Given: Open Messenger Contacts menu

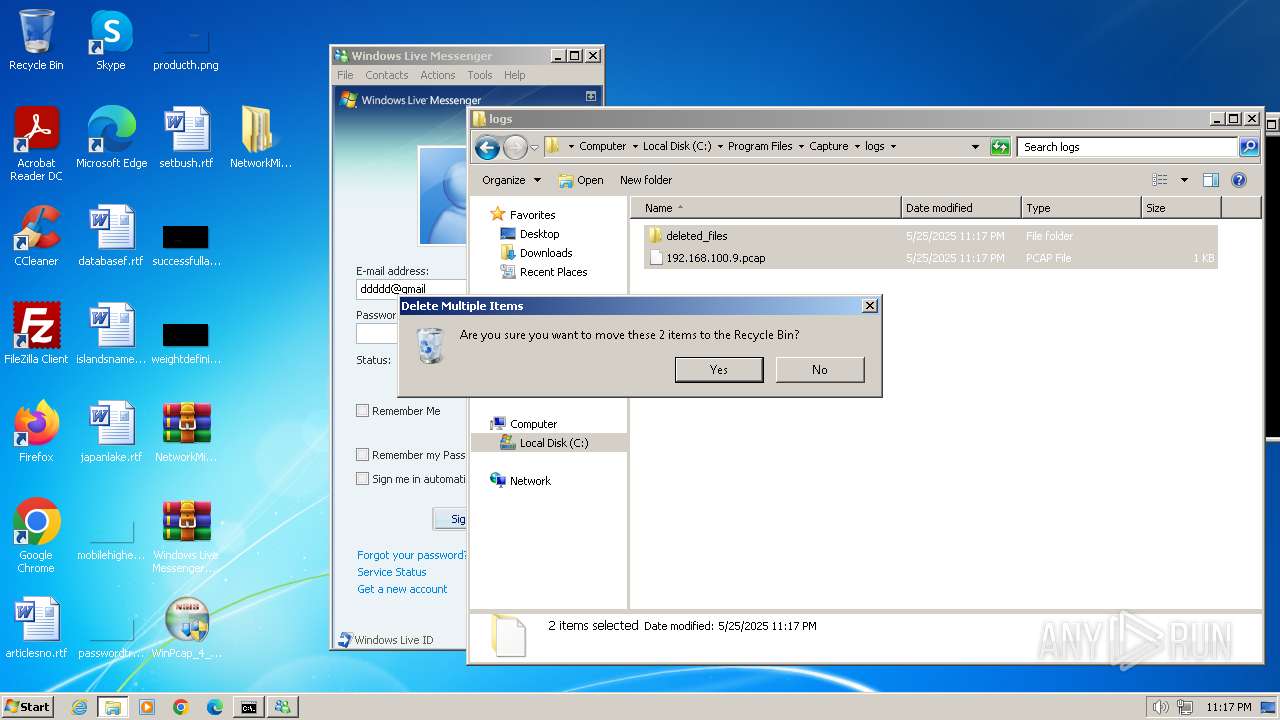Looking at the screenshot, I should tap(387, 75).
